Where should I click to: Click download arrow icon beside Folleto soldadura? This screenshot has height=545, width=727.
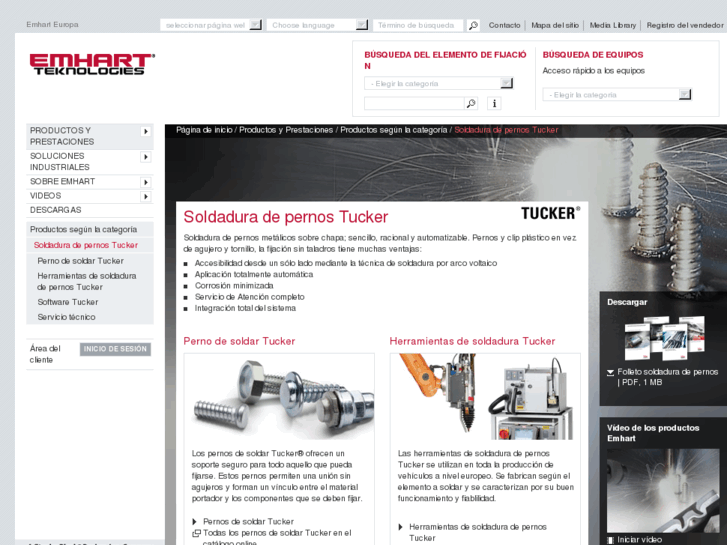click(x=611, y=372)
